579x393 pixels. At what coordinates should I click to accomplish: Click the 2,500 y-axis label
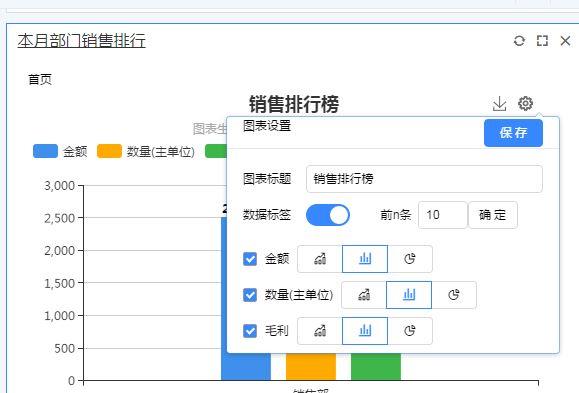click(59, 218)
